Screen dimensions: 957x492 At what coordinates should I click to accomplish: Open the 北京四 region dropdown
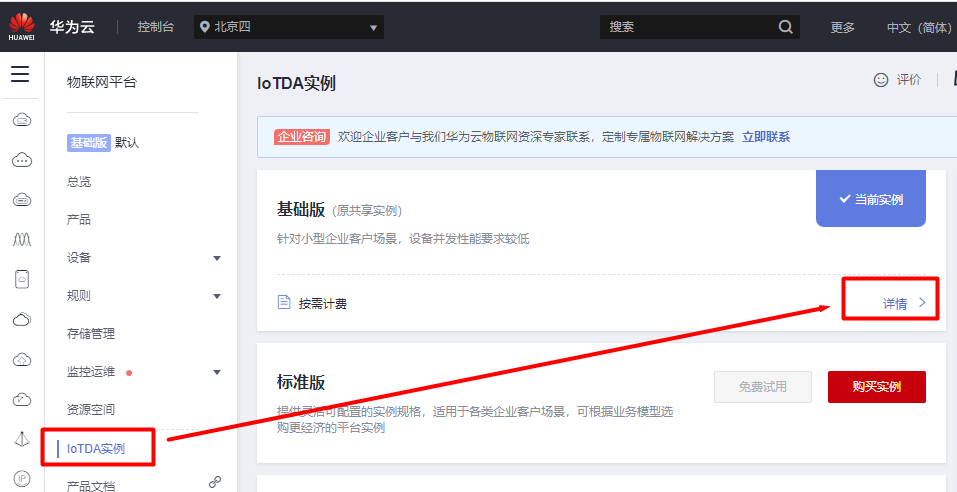pyautogui.click(x=289, y=27)
